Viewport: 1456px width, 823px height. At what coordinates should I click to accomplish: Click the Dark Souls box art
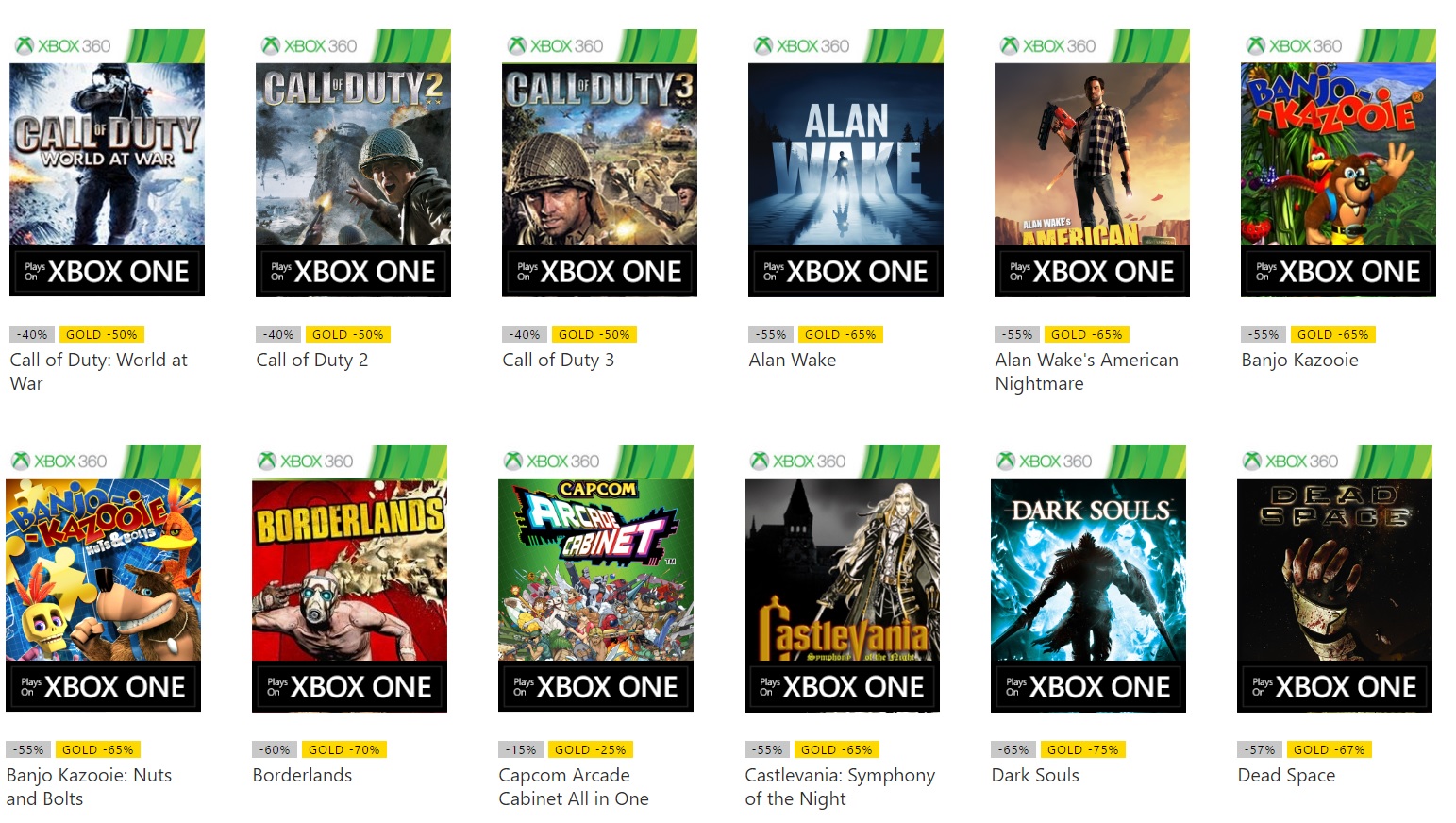(1088, 578)
